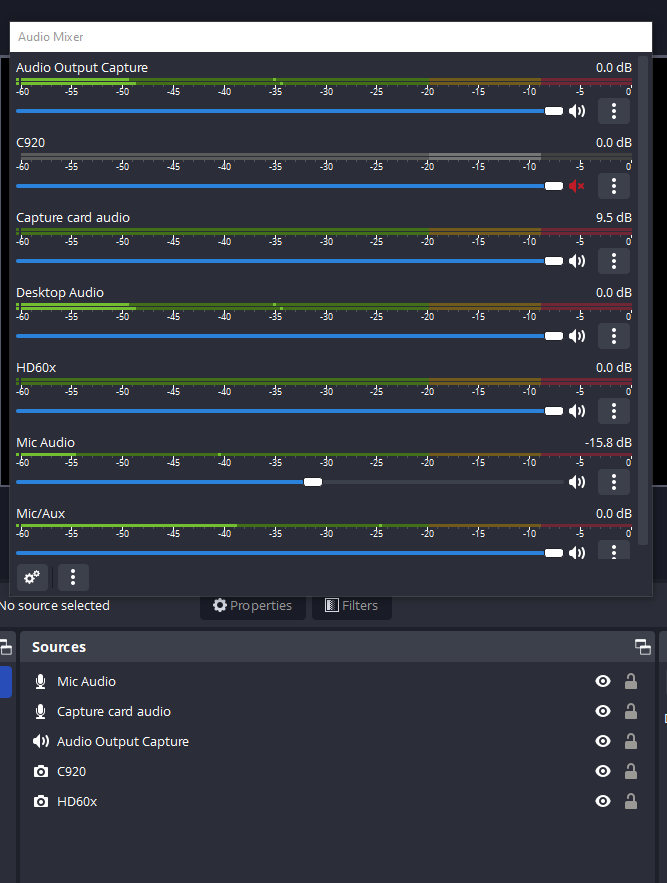Image resolution: width=667 pixels, height=883 pixels.
Task: Lock the Audio Output Capture source
Action: point(631,741)
